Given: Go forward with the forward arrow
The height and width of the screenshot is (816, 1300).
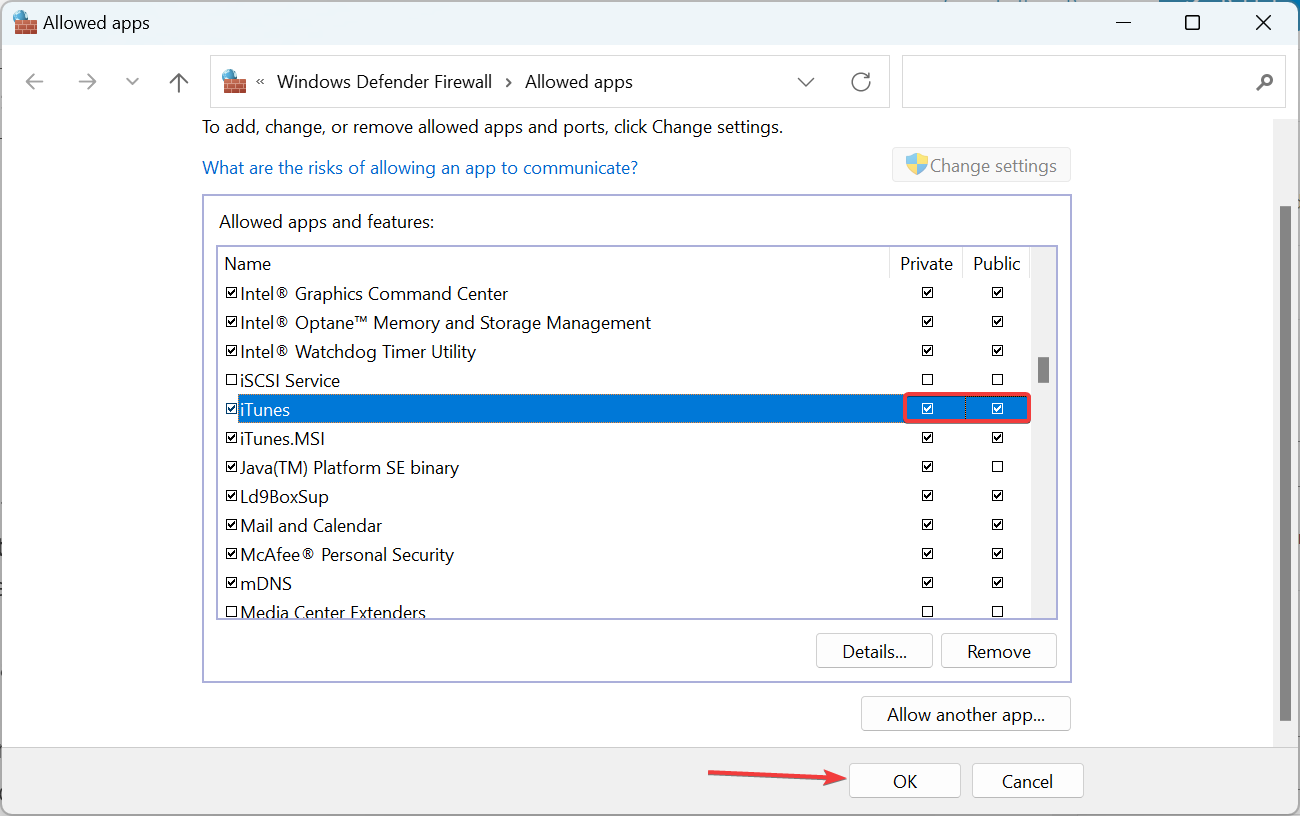Looking at the screenshot, I should coord(87,82).
